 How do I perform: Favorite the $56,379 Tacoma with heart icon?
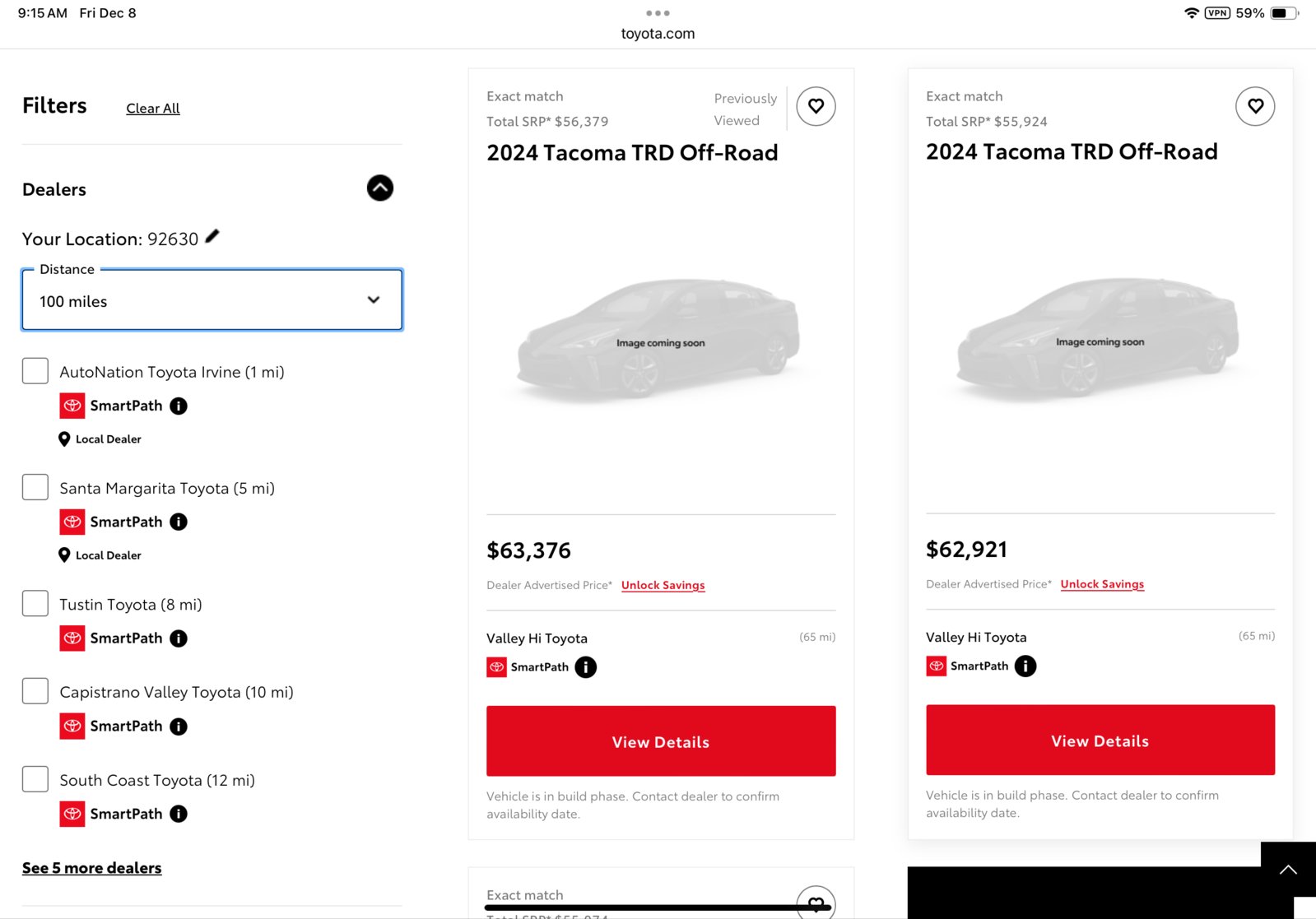coord(816,106)
